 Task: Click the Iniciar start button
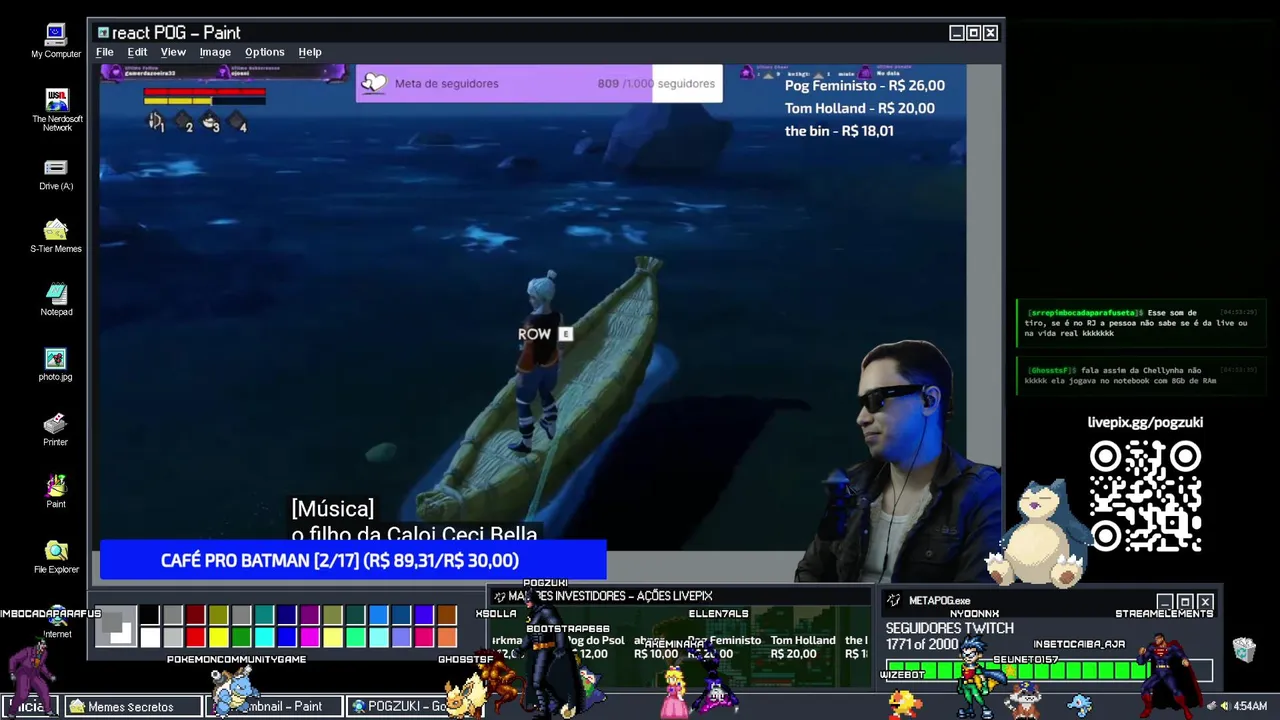click(30, 706)
